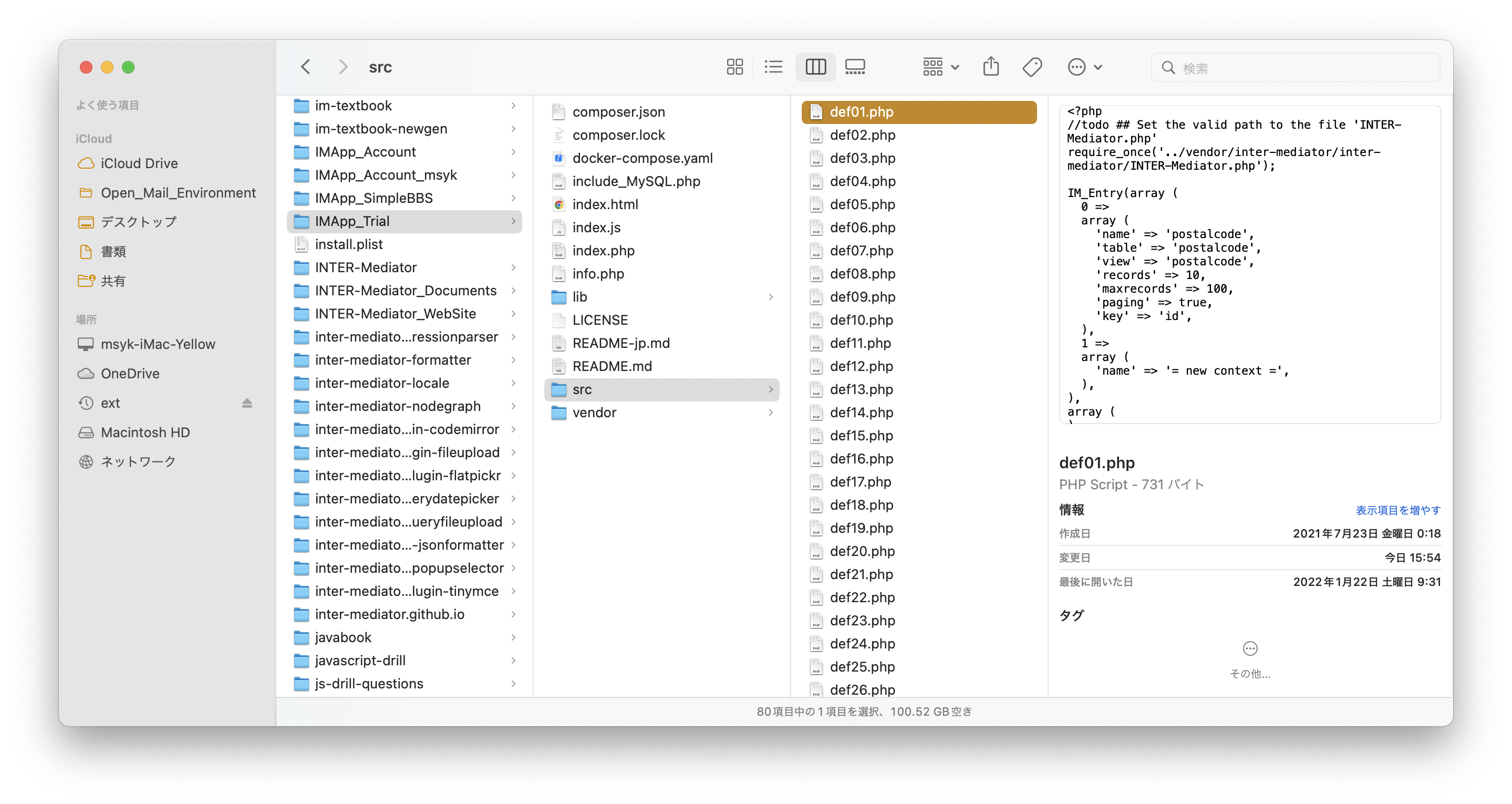1512x804 pixels.
Task: Select msyk-iMac-Yellow under locations
Action: (157, 344)
